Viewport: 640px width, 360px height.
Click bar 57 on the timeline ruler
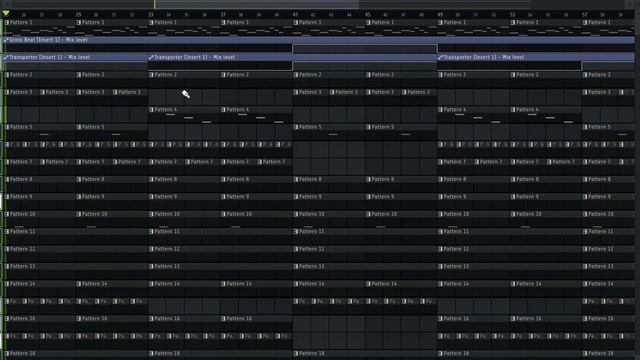584,15
